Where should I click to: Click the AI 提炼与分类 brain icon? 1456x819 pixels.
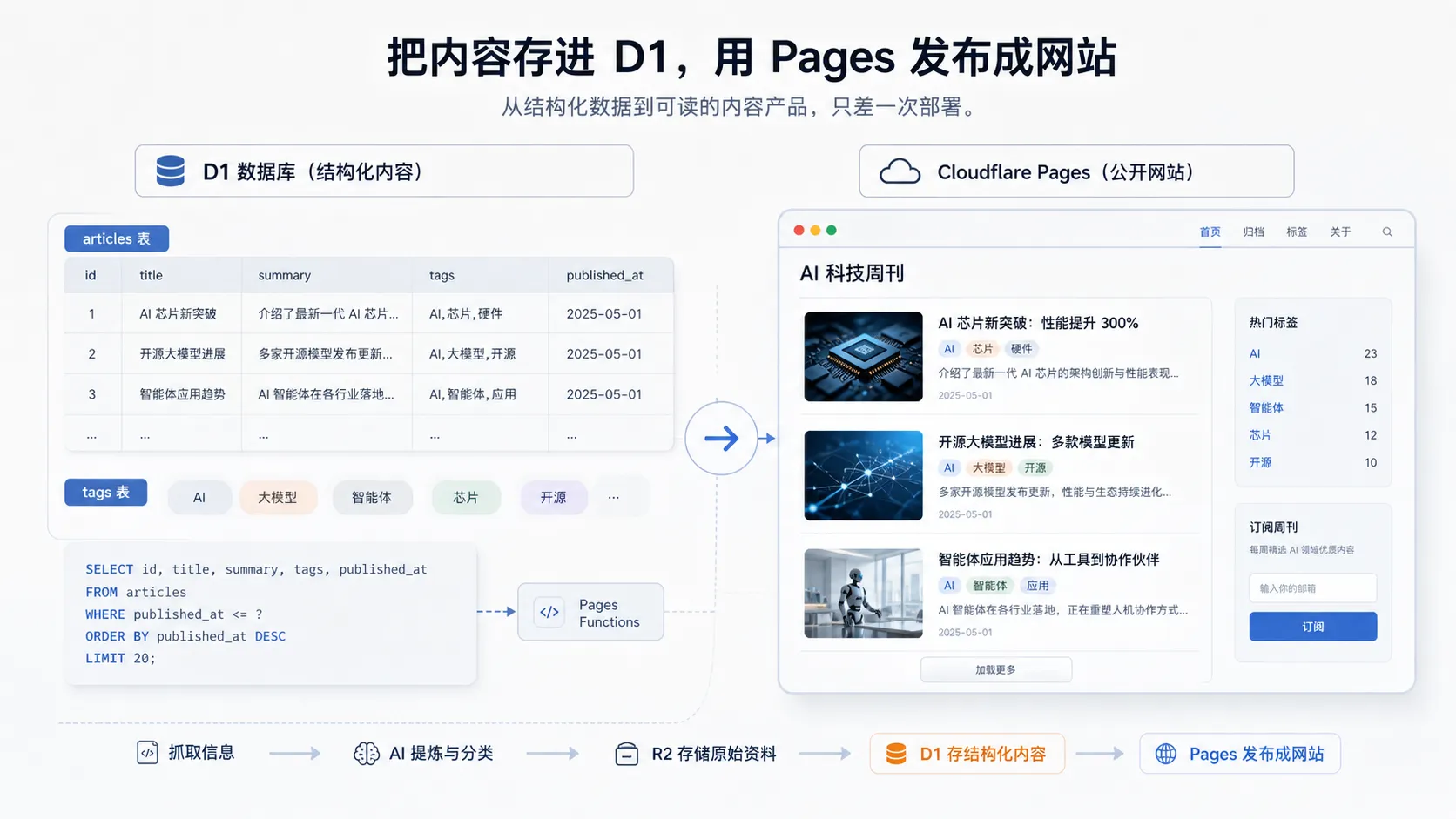(x=367, y=754)
